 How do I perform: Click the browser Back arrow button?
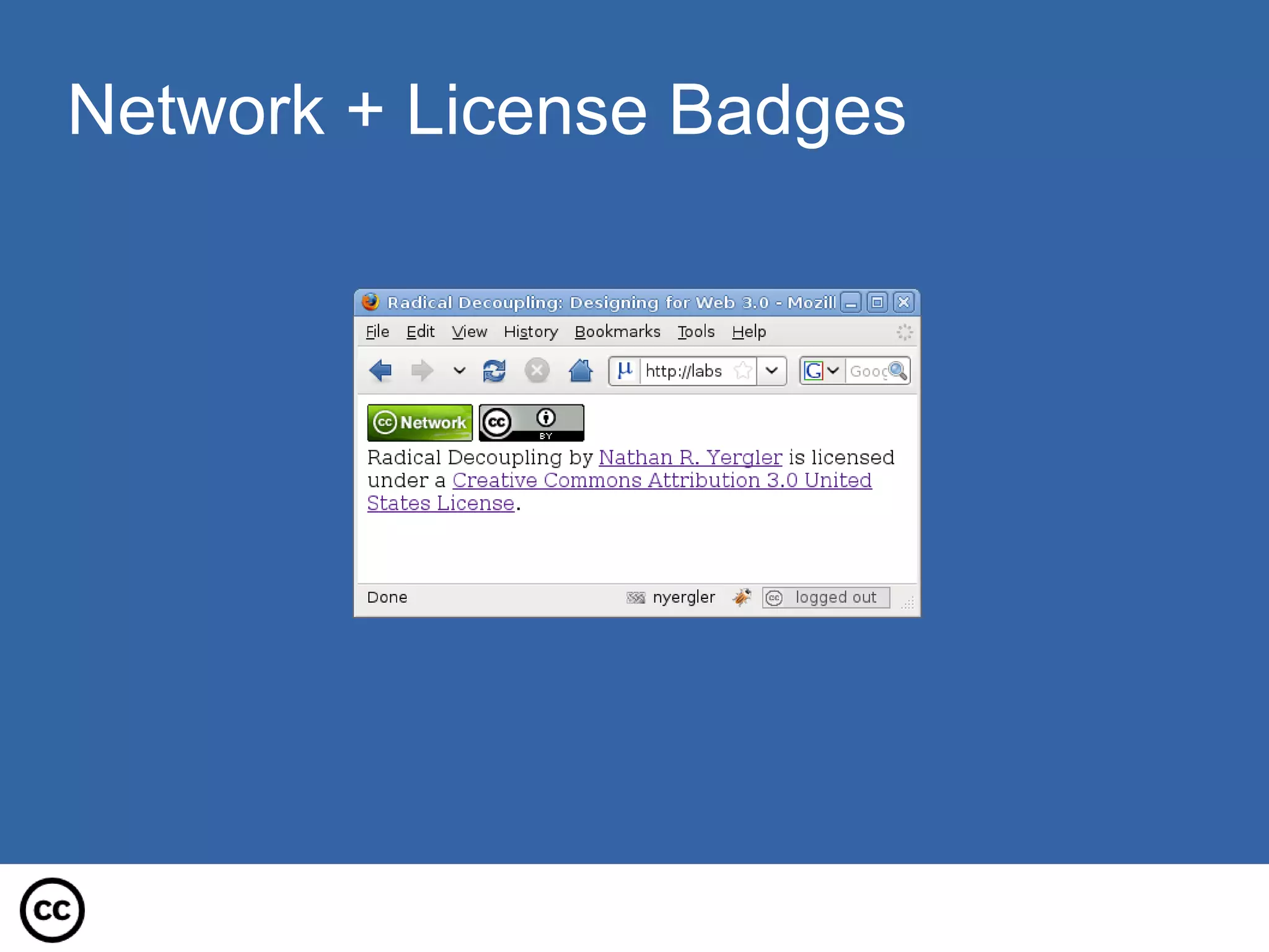(380, 371)
